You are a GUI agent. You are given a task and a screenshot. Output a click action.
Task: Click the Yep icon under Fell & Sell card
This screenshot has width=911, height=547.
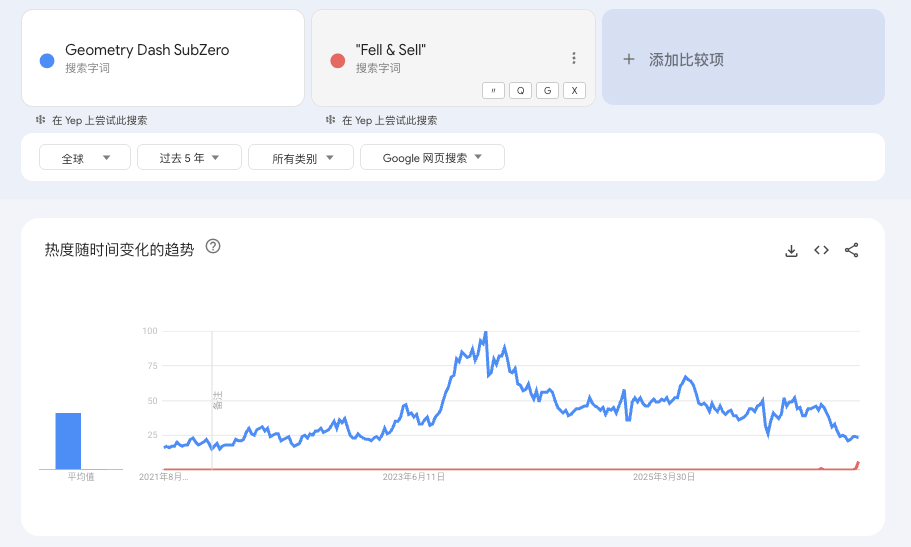331,120
